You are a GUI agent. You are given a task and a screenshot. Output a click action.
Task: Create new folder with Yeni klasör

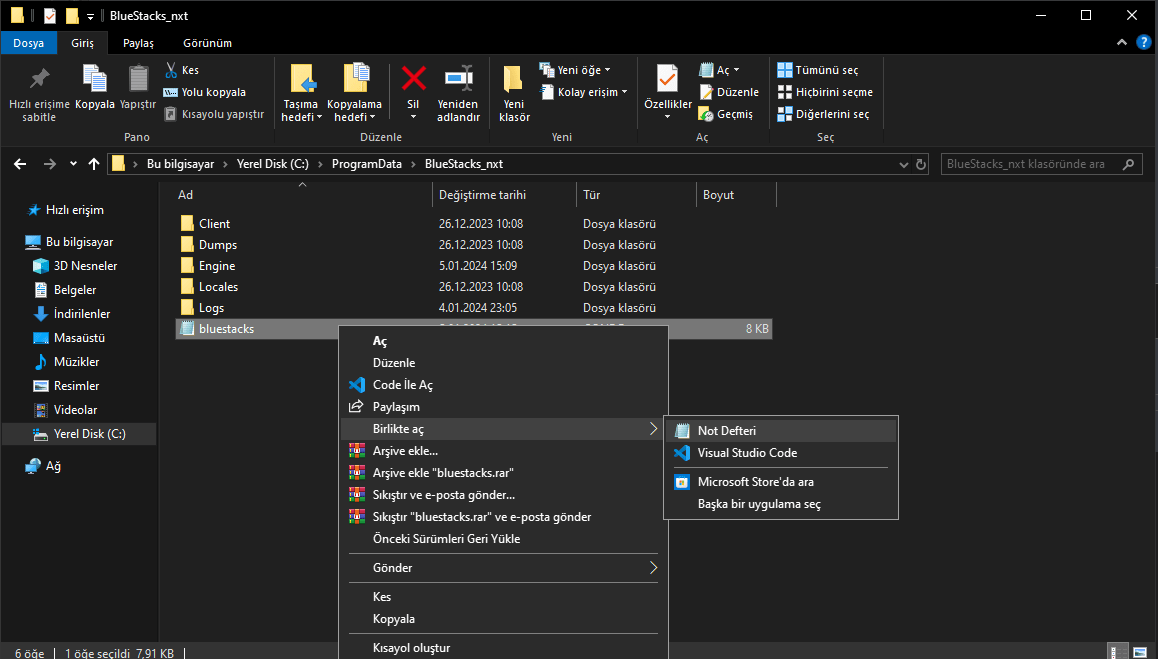[x=514, y=94]
